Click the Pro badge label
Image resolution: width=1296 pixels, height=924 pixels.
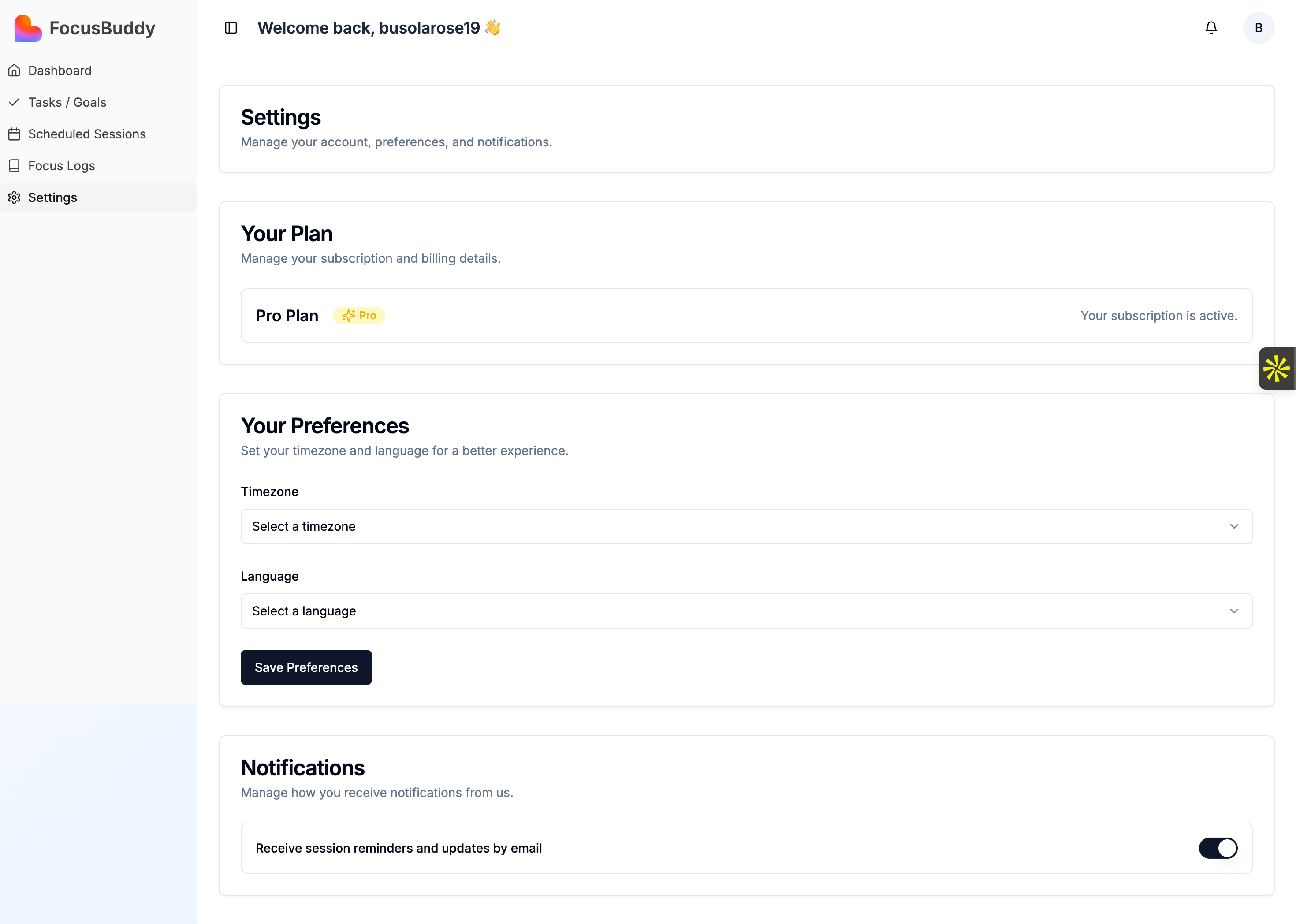[359, 316]
